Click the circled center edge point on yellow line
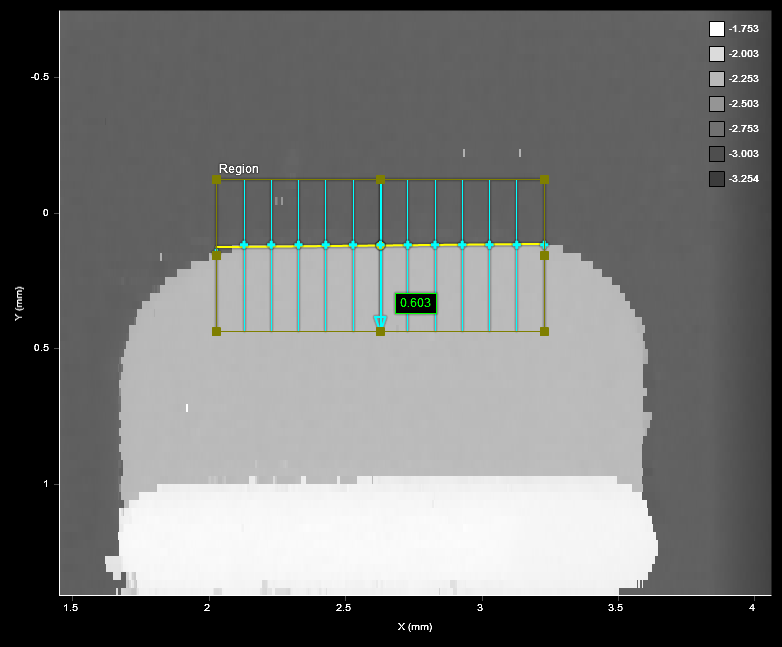The height and width of the screenshot is (647, 782). point(381,245)
